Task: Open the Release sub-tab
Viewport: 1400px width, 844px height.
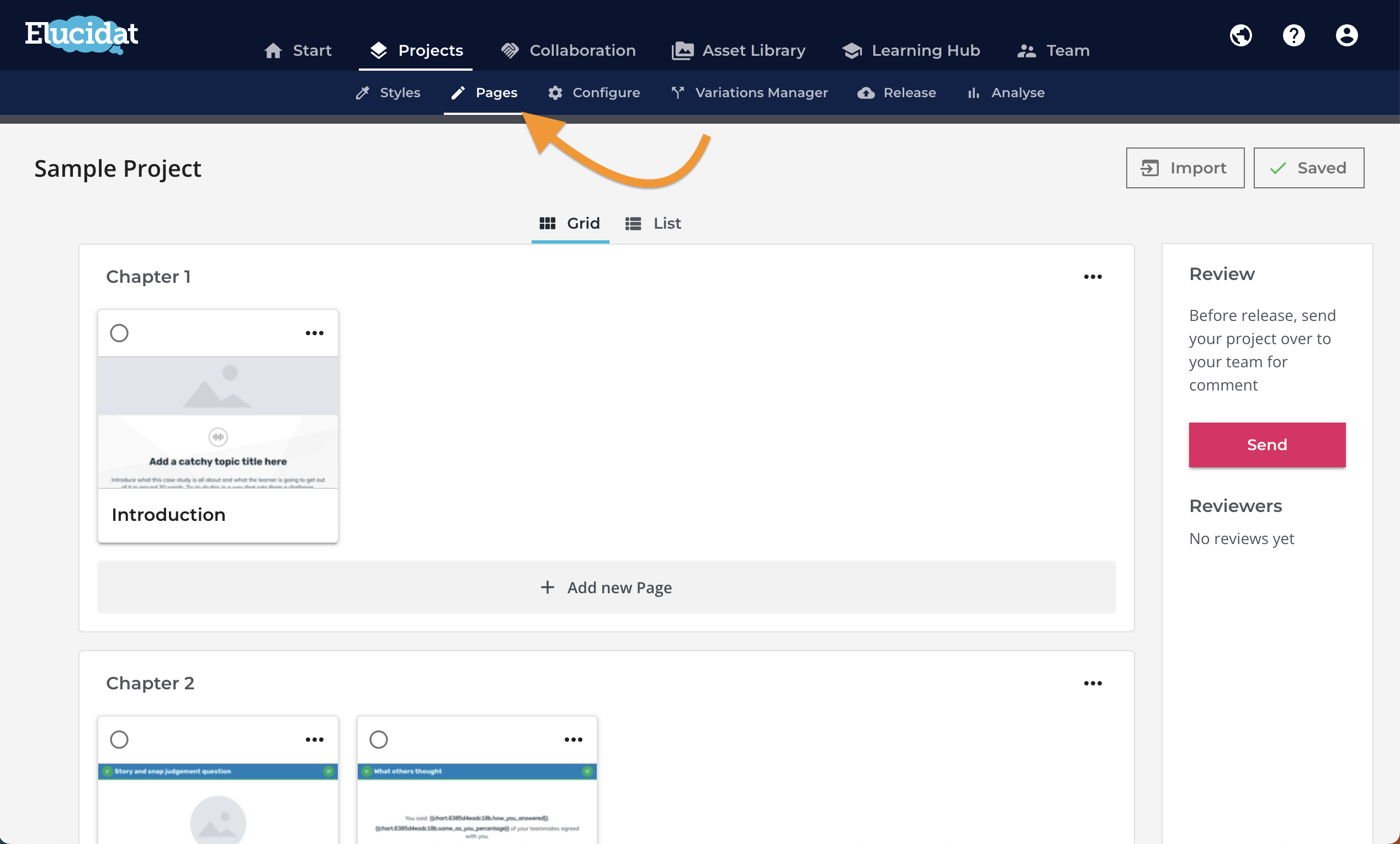Action: (x=897, y=93)
